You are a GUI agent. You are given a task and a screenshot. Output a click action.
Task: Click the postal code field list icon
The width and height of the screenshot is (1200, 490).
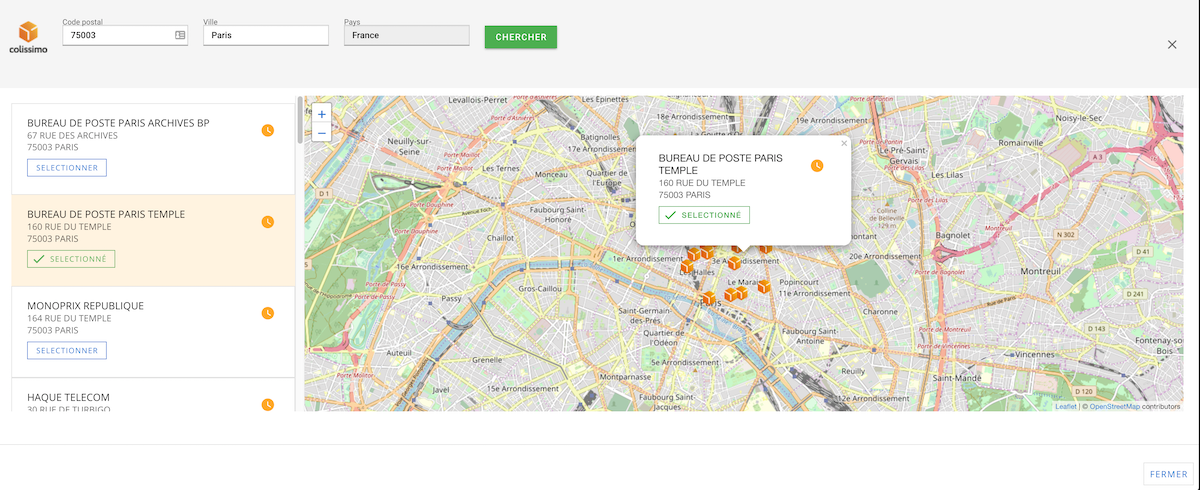[180, 35]
